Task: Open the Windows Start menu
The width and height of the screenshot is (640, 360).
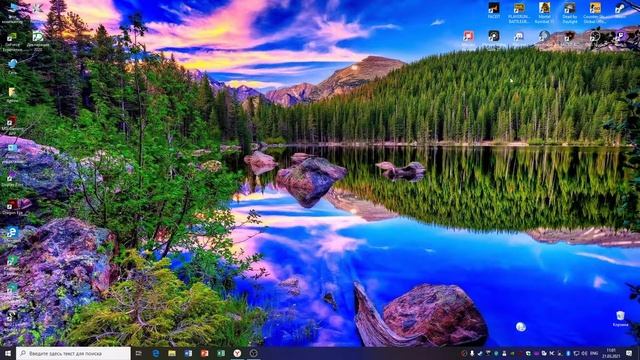Action: (8, 353)
